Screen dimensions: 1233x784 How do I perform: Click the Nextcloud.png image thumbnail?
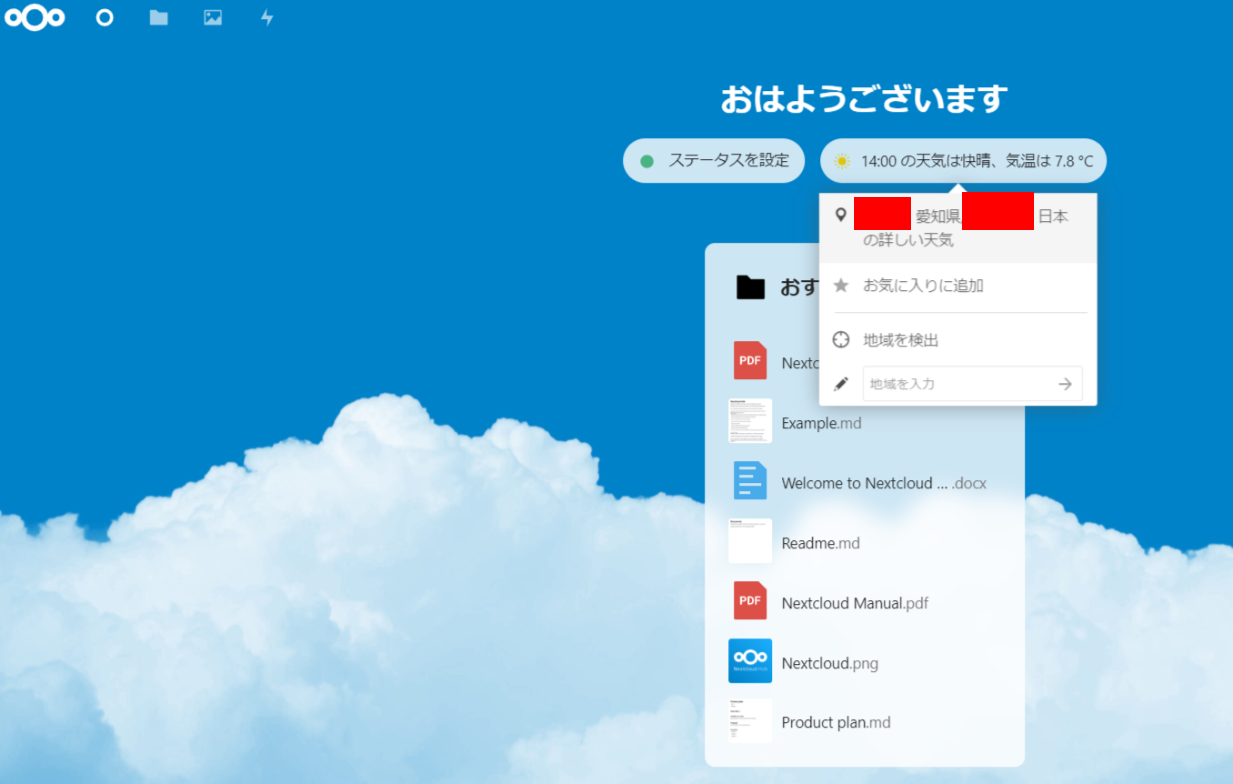tap(750, 661)
